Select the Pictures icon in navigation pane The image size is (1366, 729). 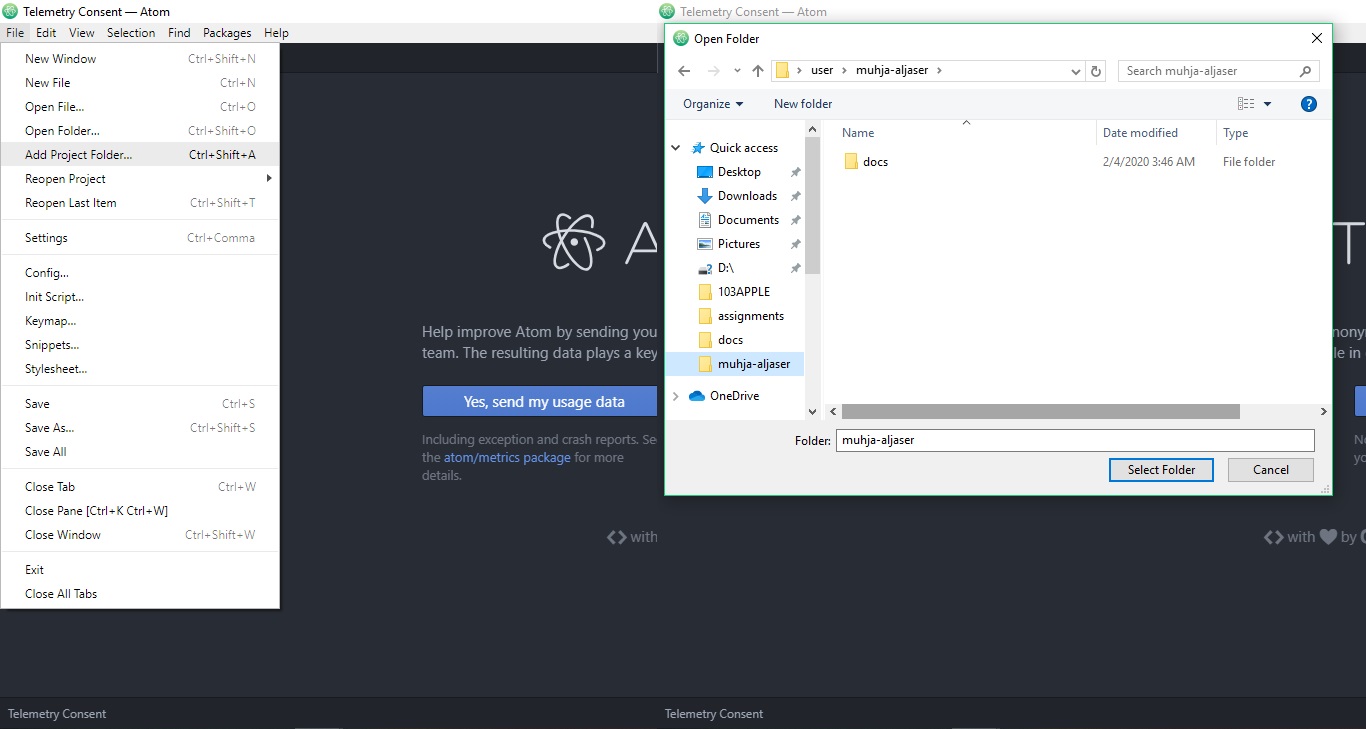point(704,244)
